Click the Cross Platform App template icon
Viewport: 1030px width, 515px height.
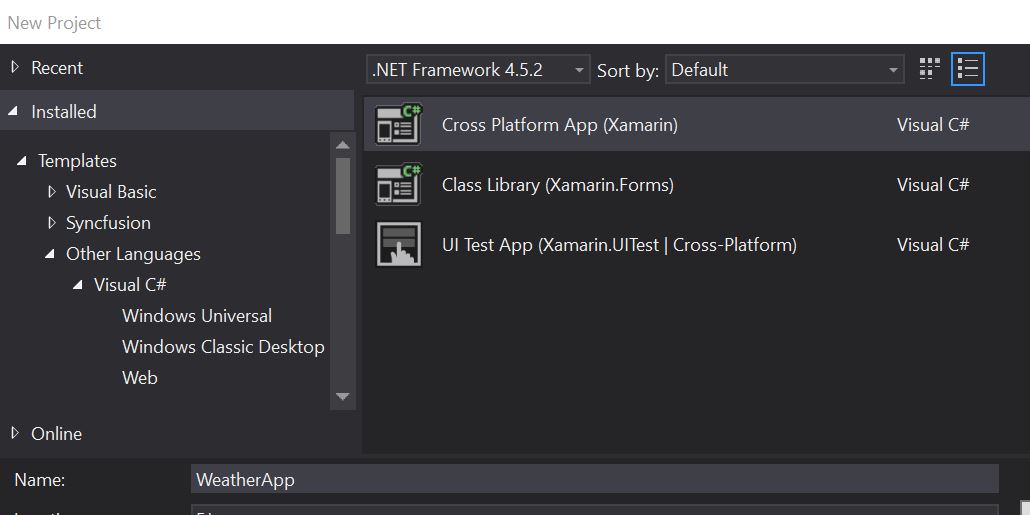point(399,124)
